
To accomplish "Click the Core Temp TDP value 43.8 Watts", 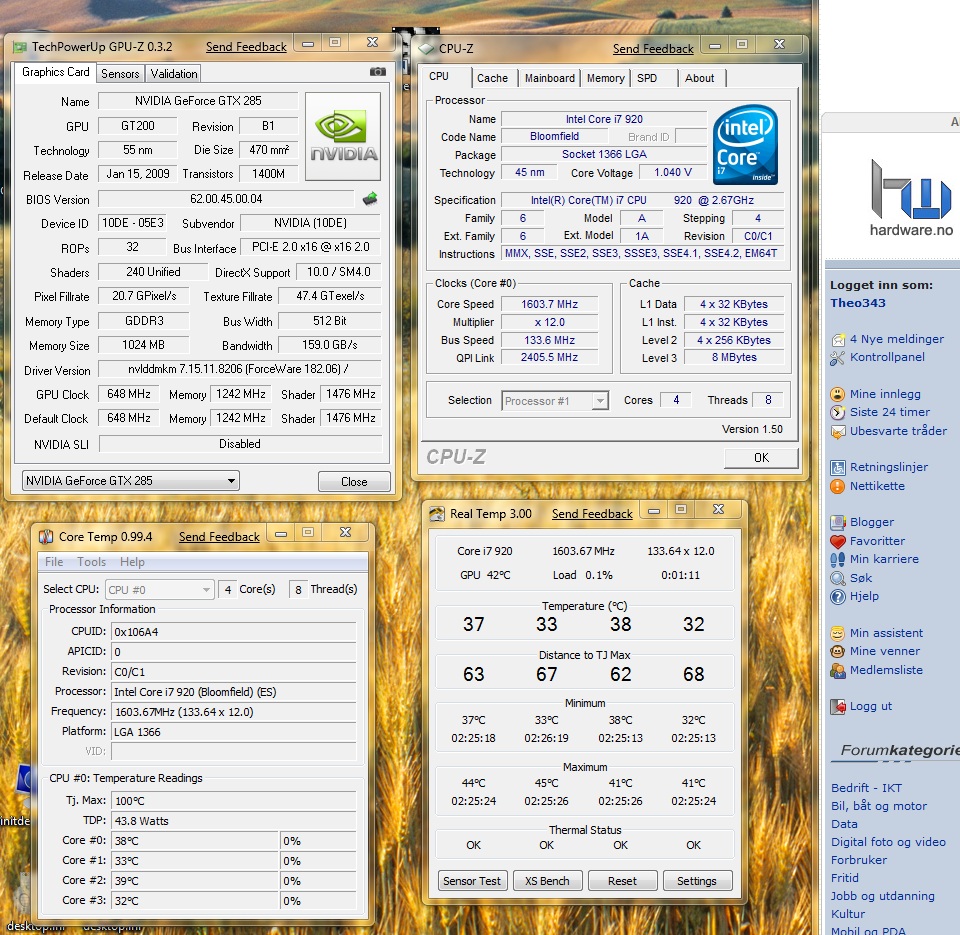I will pos(234,820).
